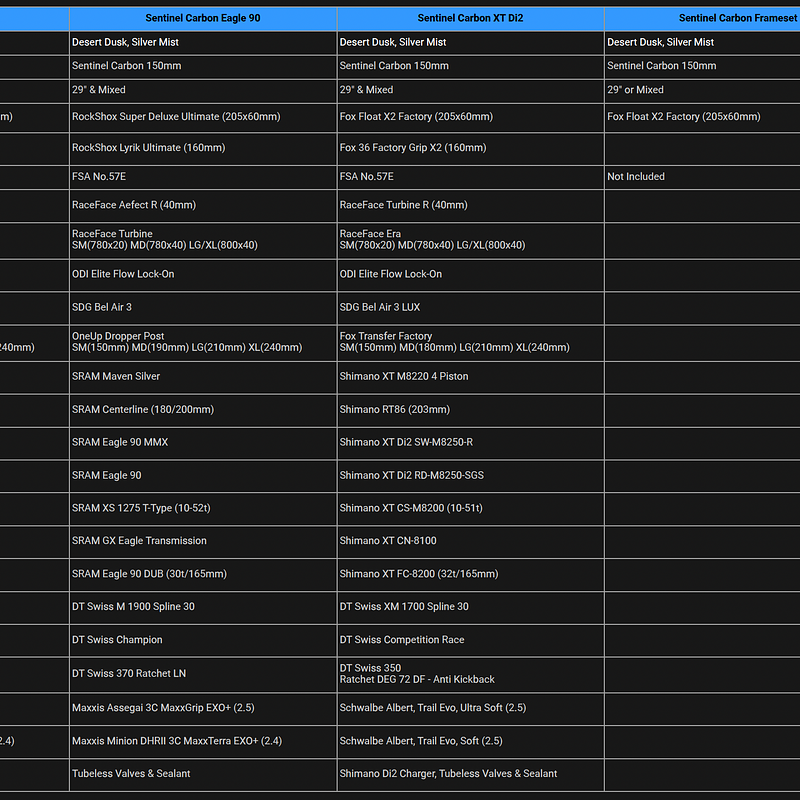This screenshot has height=800, width=800.
Task: Click Schwalbe Albert Trail Evo Ultra Soft cell
Action: point(470,709)
